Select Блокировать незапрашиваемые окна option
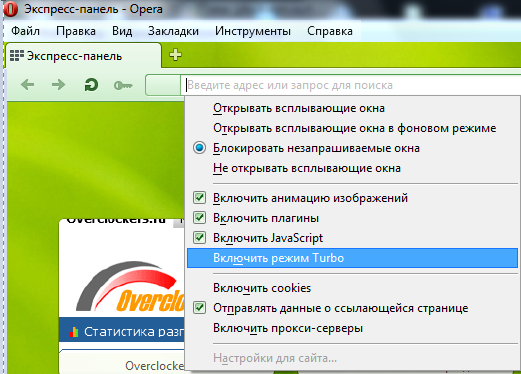 click(352, 148)
